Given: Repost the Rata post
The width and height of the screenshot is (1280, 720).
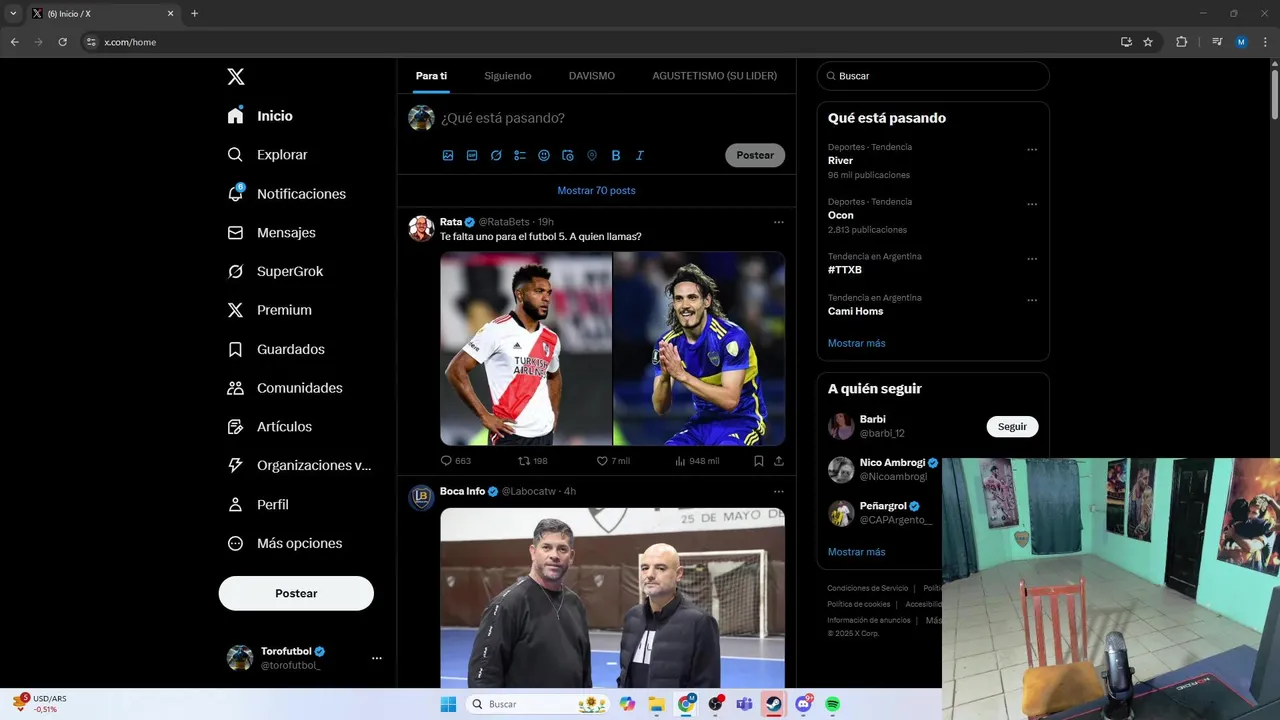Looking at the screenshot, I should (x=532, y=461).
